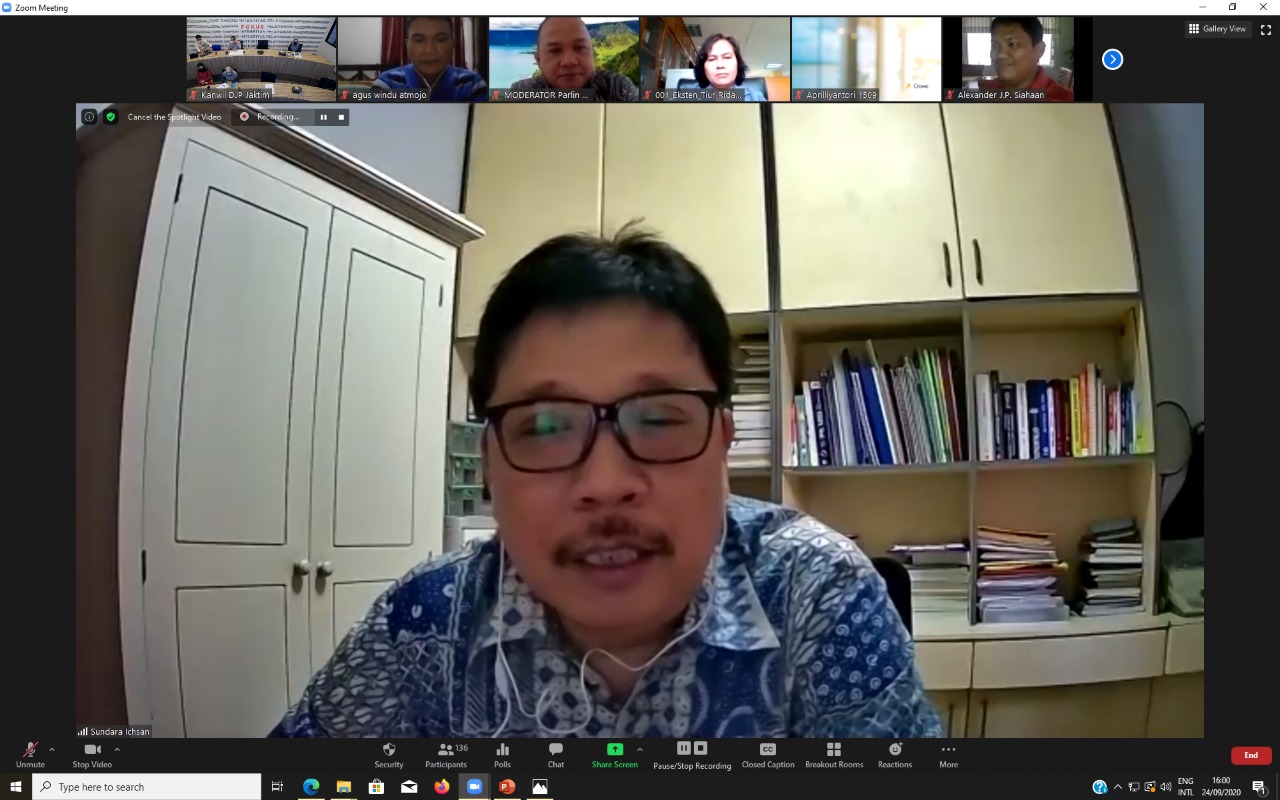This screenshot has width=1280, height=800.
Task: Click the Windows taskbar search box
Action: 146,787
